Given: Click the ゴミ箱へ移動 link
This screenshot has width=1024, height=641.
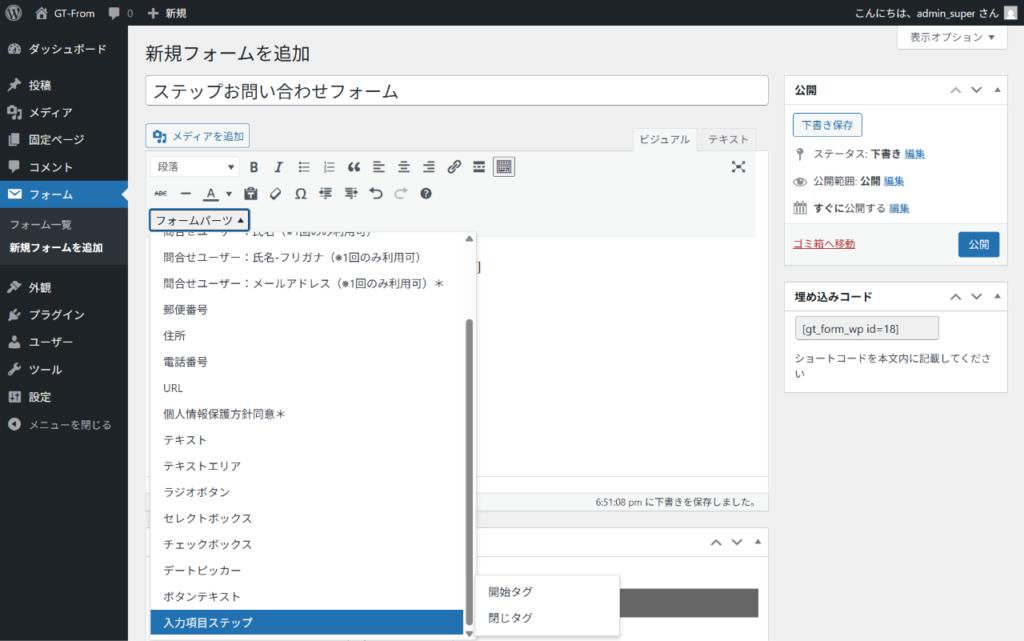Looking at the screenshot, I should click(824, 244).
